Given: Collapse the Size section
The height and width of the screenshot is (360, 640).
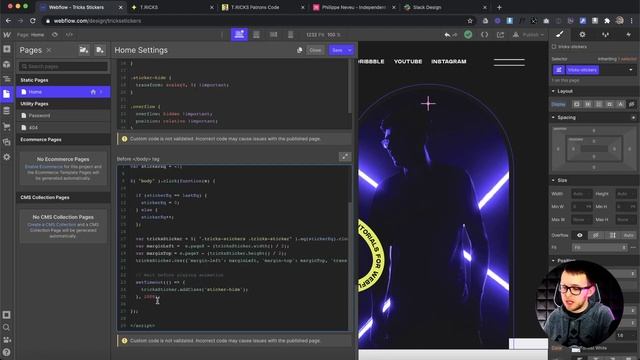Looking at the screenshot, I should click(x=553, y=180).
